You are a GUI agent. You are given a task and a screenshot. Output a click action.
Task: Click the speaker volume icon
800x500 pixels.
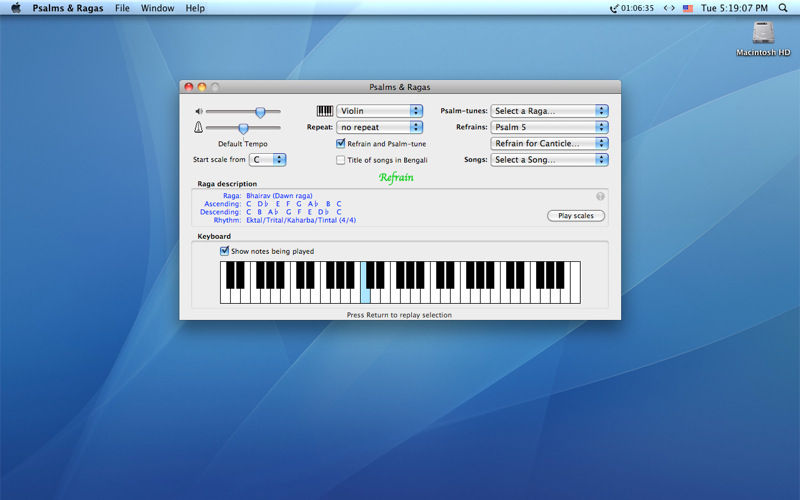point(199,111)
